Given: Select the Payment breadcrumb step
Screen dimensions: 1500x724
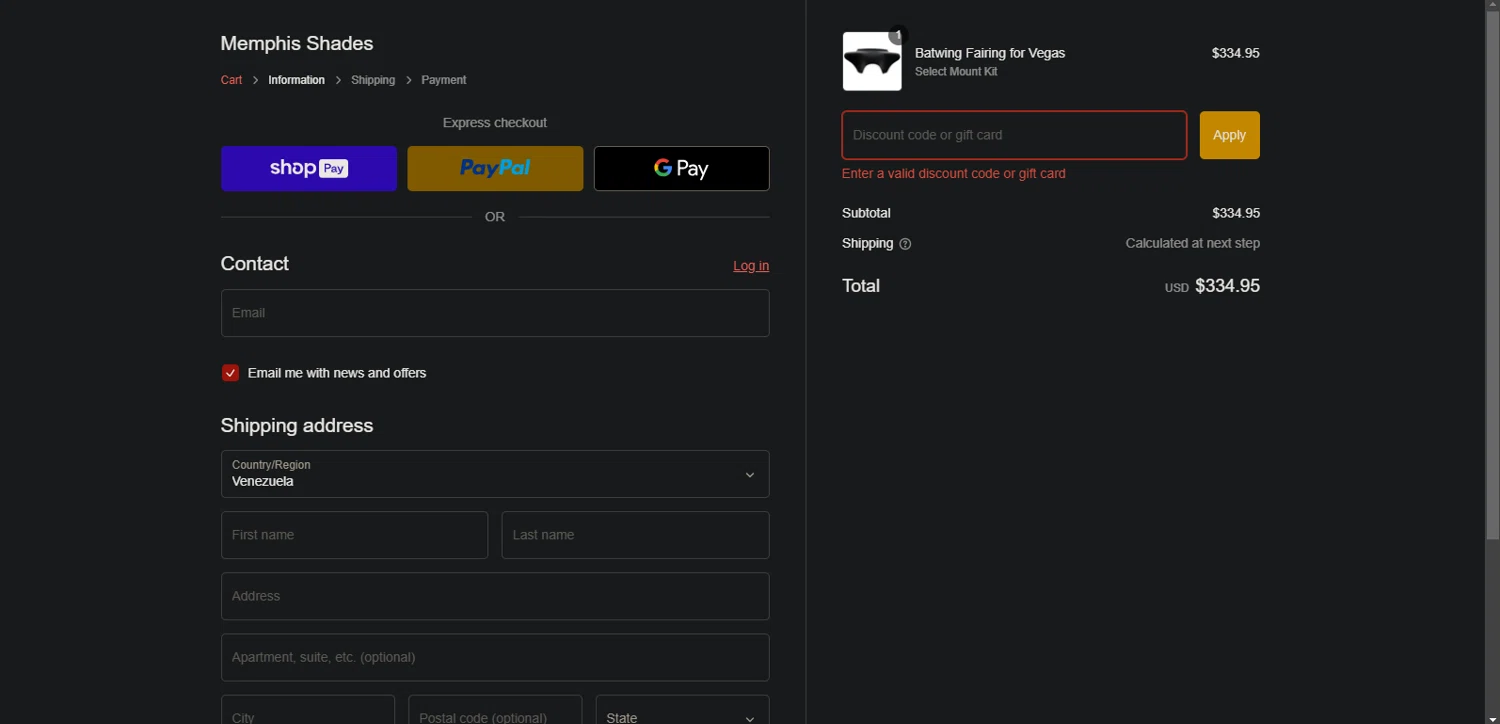Looking at the screenshot, I should pyautogui.click(x=444, y=80).
